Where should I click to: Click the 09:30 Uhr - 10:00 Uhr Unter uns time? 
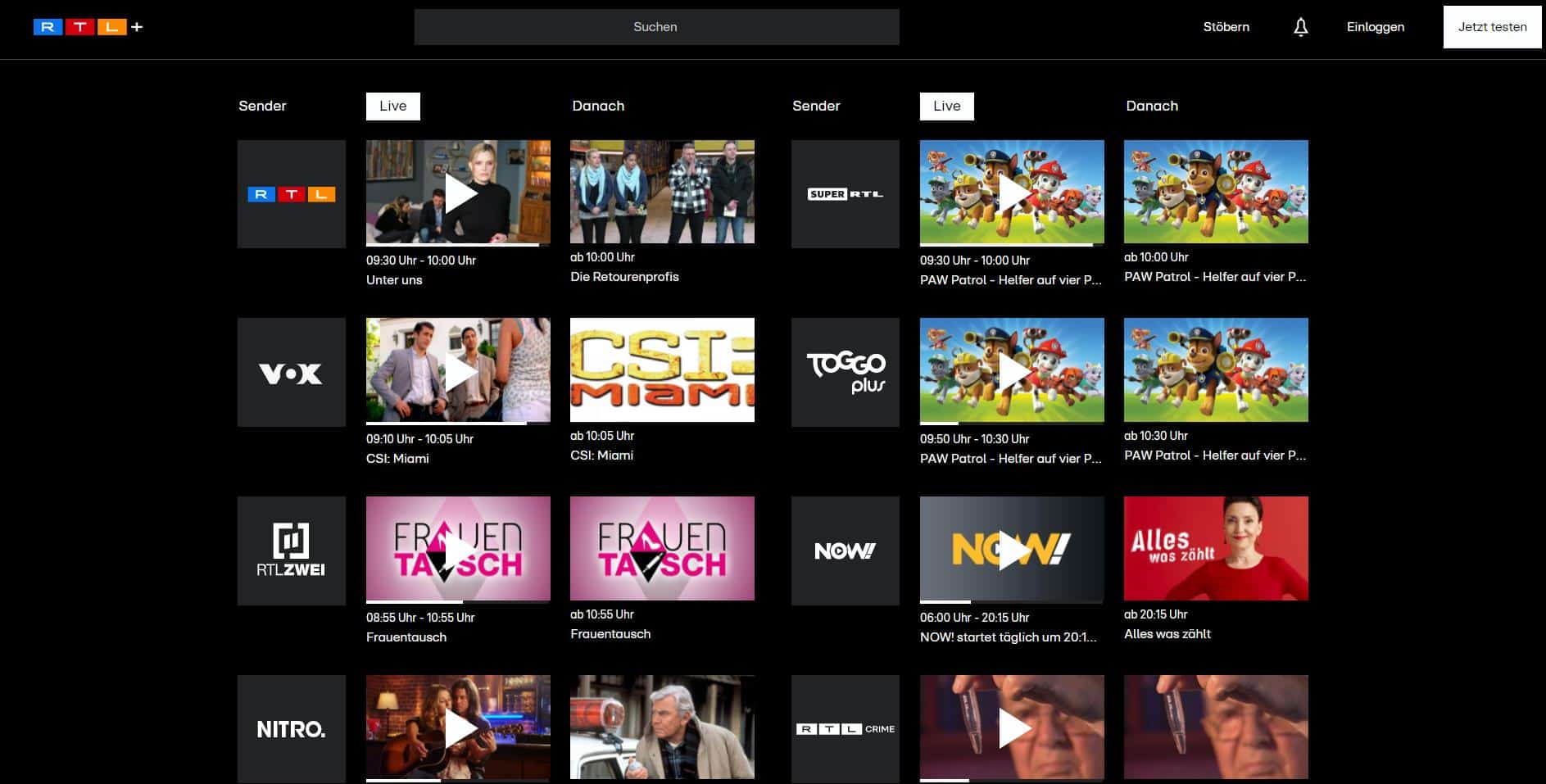tap(421, 261)
